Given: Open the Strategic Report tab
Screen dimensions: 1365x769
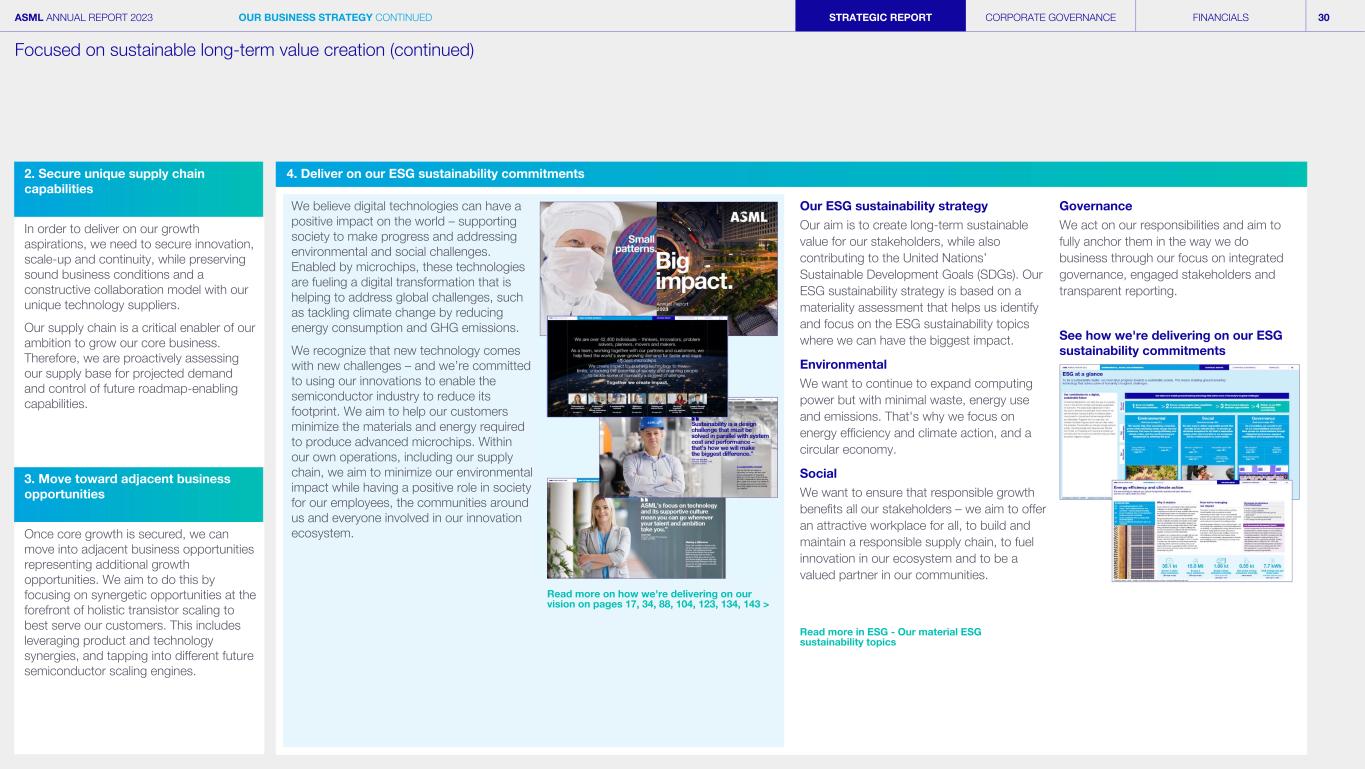Looking at the screenshot, I should click(881, 17).
